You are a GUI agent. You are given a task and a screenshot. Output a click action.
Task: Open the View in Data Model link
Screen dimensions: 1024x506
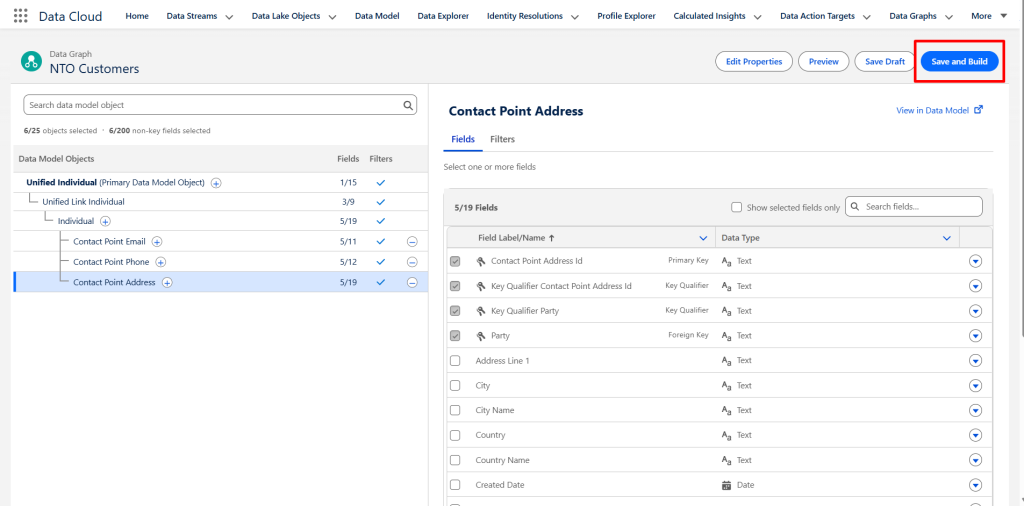(x=933, y=110)
